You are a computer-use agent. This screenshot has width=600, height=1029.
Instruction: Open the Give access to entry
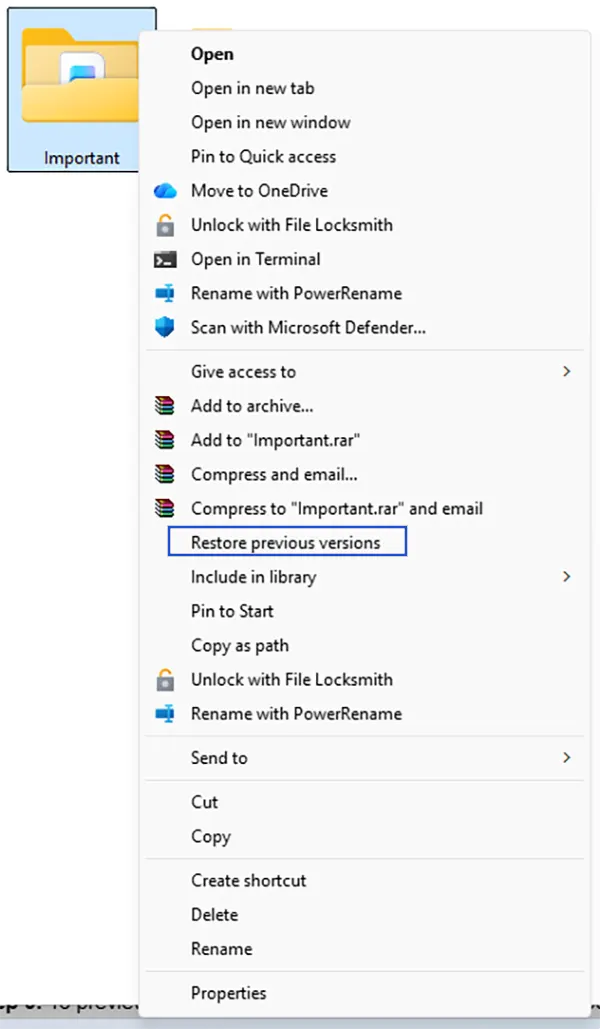[243, 372]
